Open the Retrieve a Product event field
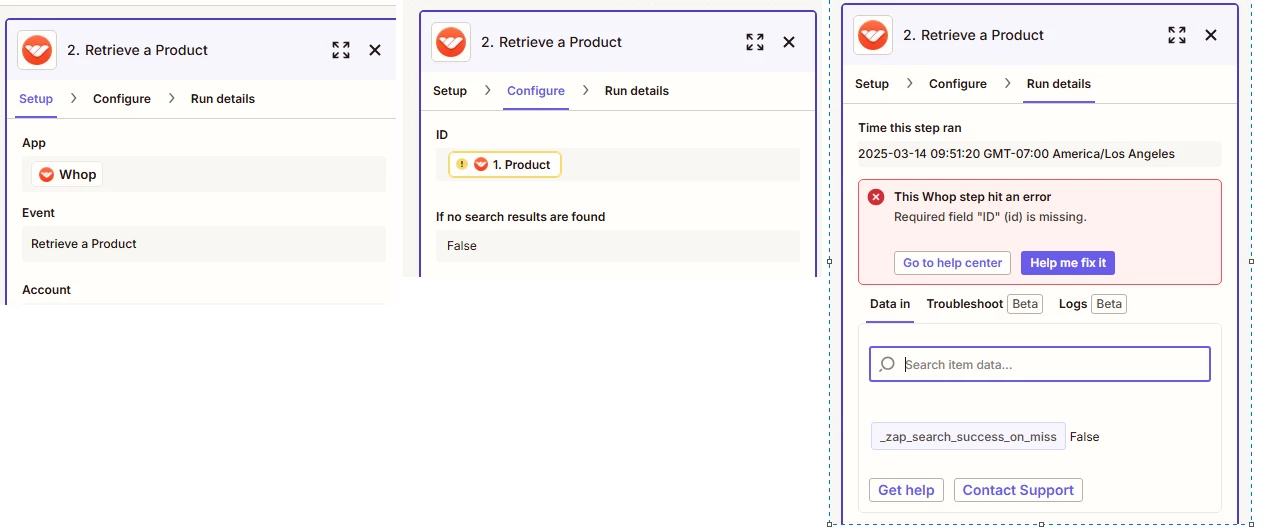Image resolution: width=1267 pixels, height=531 pixels. (x=204, y=244)
